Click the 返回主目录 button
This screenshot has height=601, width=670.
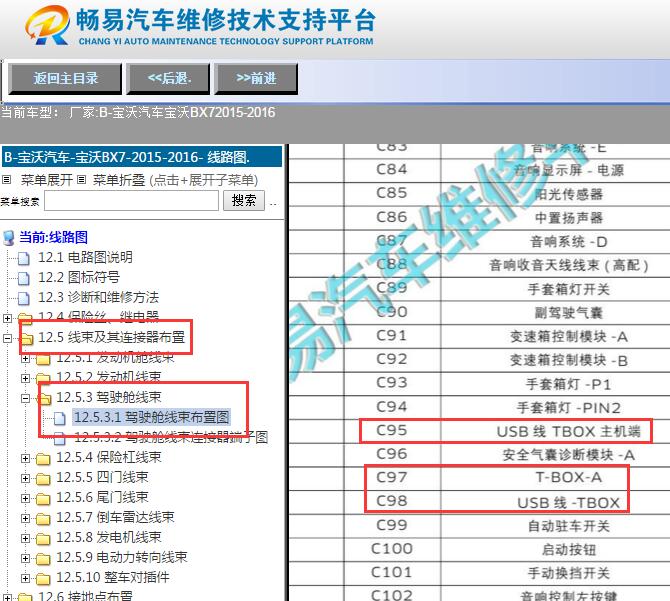[x=65, y=79]
